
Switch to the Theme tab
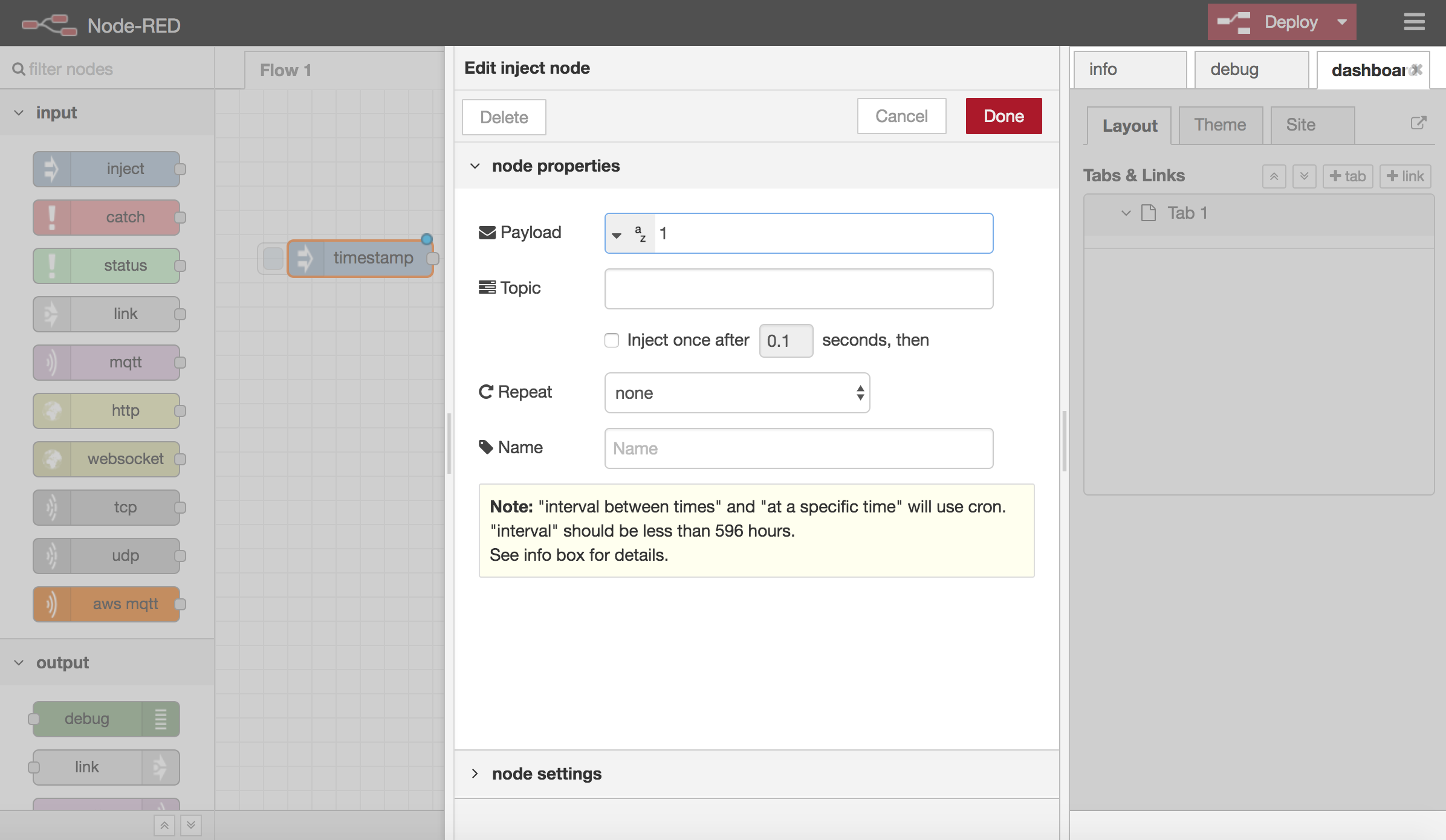coord(1220,125)
